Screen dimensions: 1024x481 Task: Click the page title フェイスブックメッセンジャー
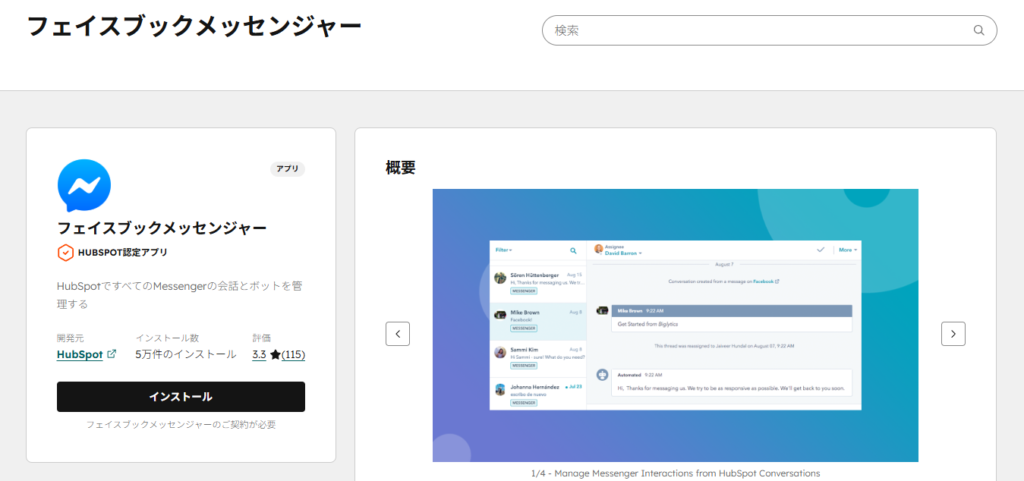click(194, 27)
